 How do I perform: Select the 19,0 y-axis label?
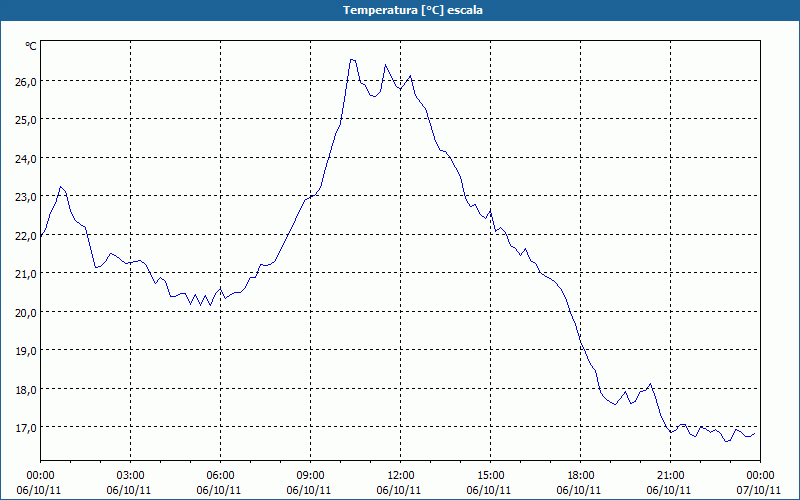pyautogui.click(x=26, y=351)
